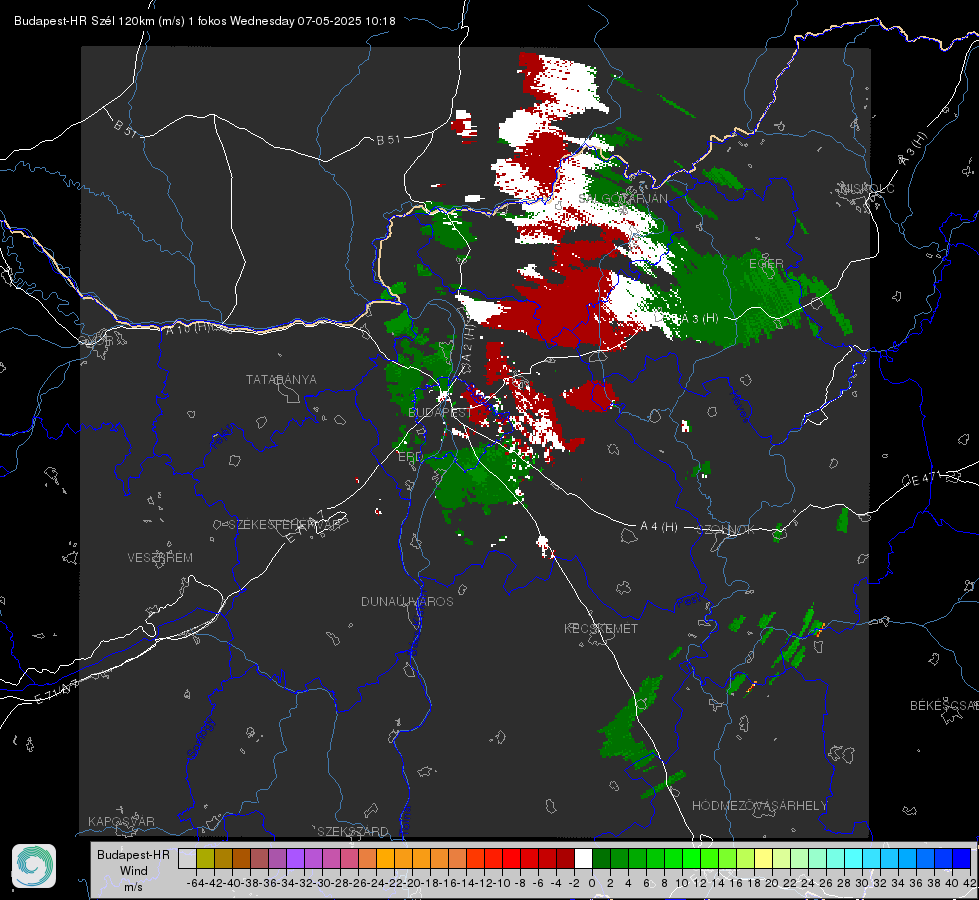The image size is (979, 900).
Task: Click the swirl logo beside the legend
Action: (34, 866)
